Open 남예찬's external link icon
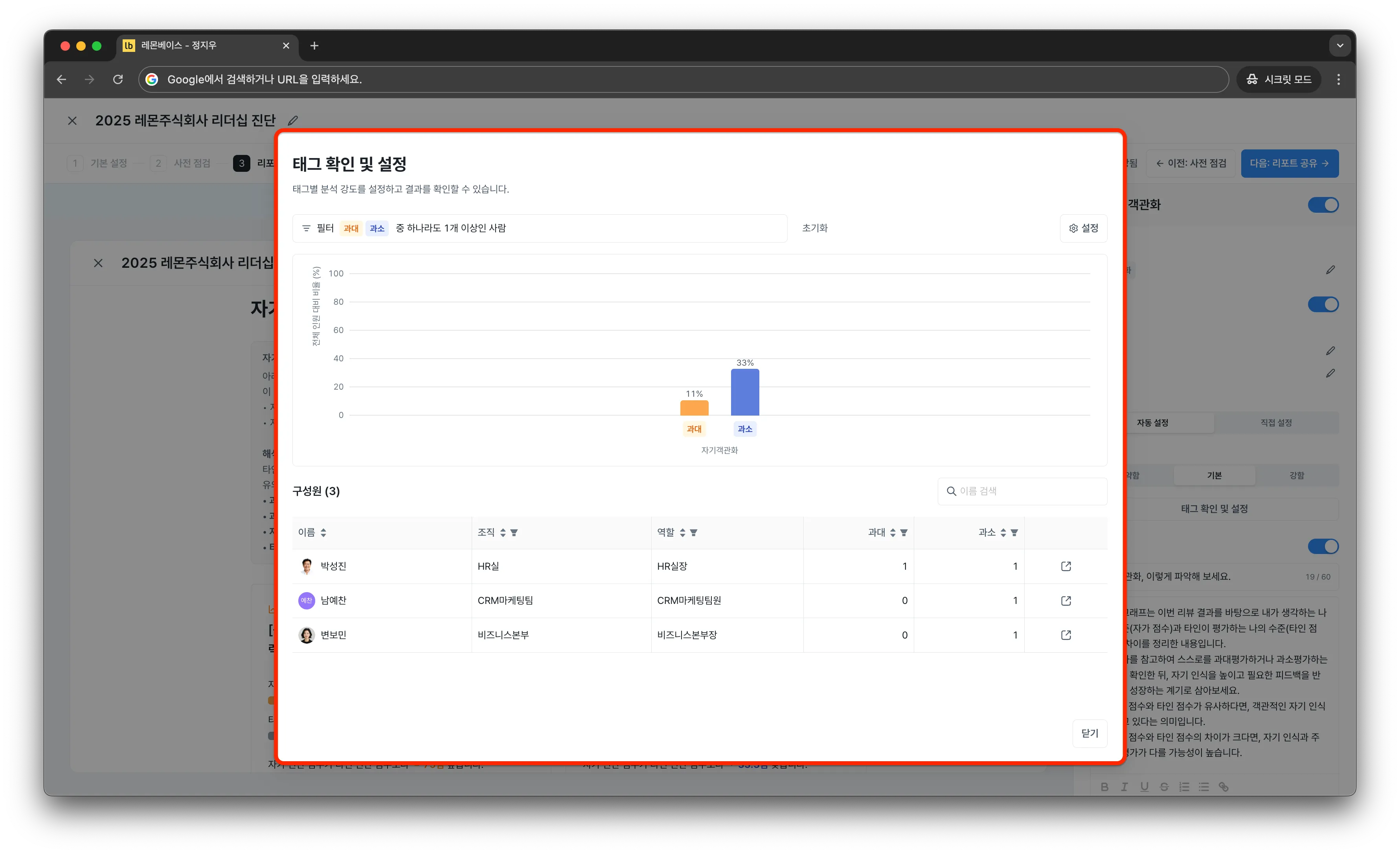The height and width of the screenshot is (854, 1400). tap(1066, 600)
